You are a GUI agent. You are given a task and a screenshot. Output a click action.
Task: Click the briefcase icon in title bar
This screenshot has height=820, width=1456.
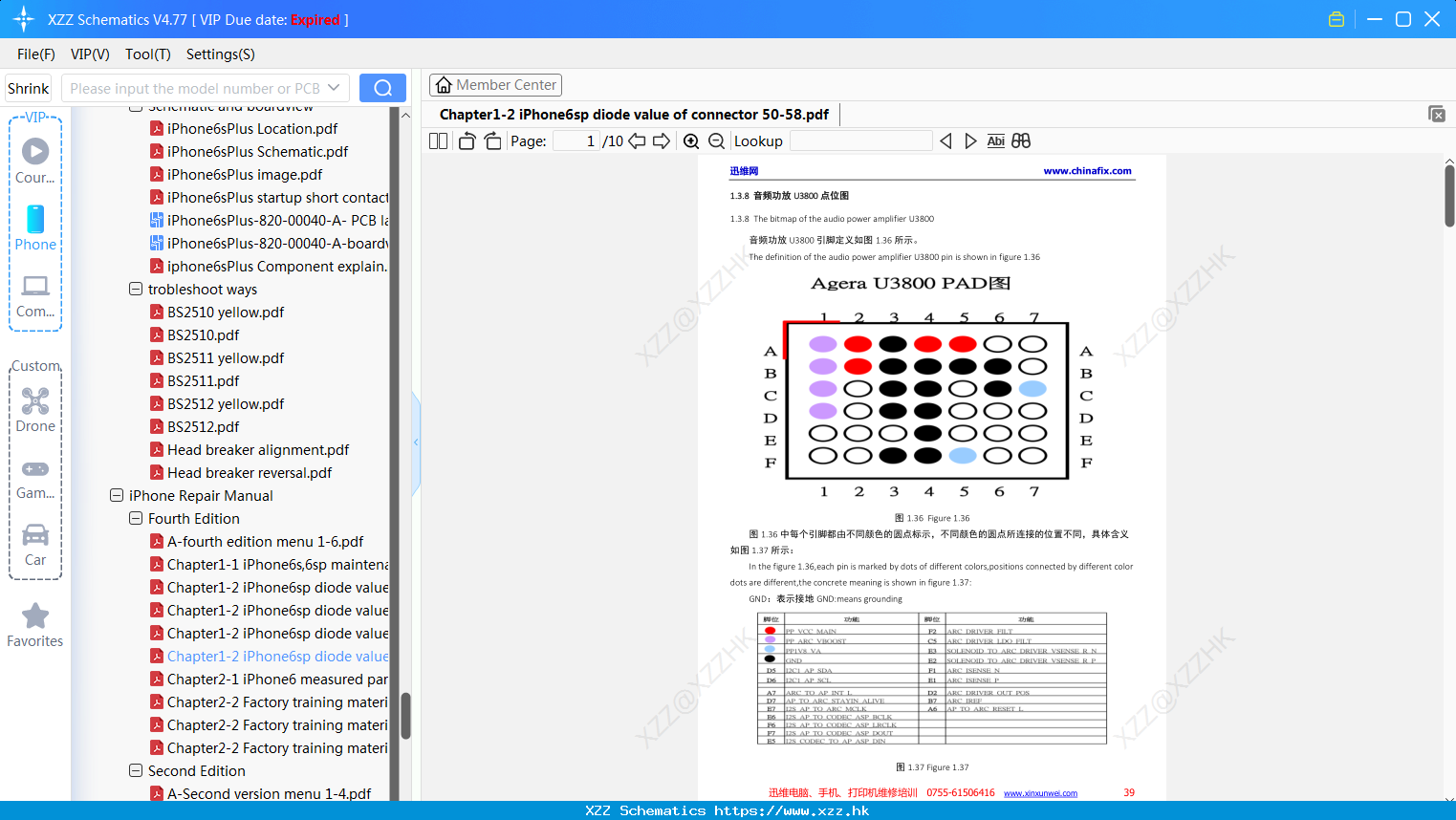click(1336, 19)
